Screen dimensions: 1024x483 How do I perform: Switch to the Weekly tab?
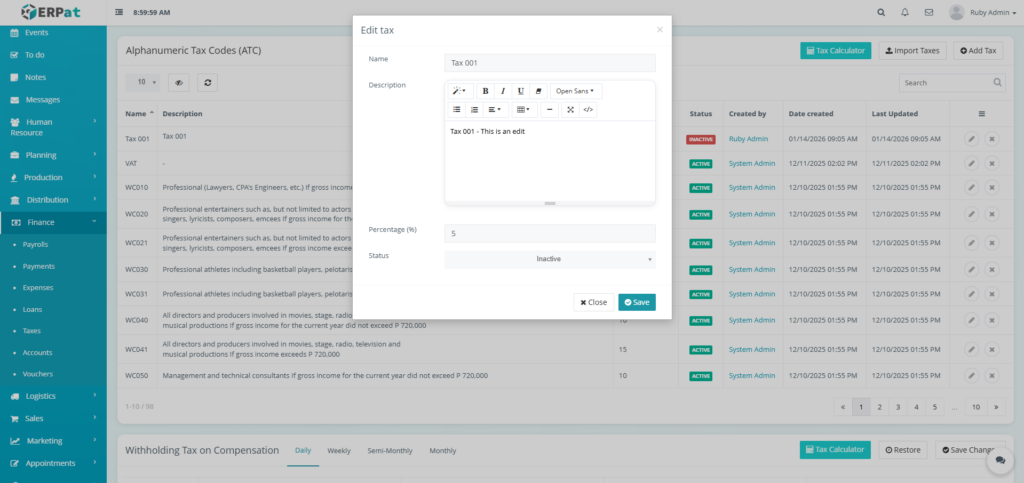339,451
